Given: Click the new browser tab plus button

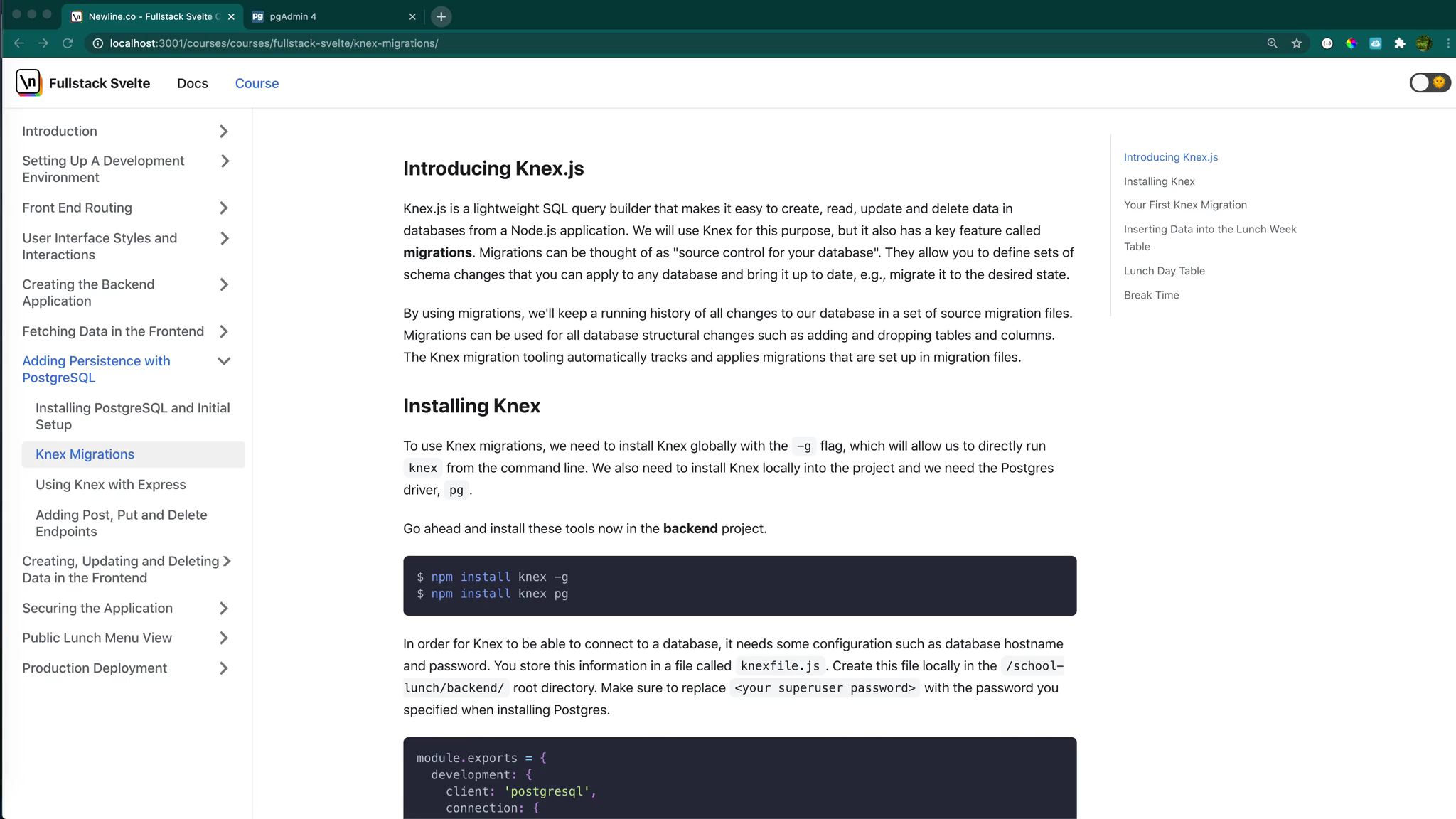Looking at the screenshot, I should coord(441,16).
